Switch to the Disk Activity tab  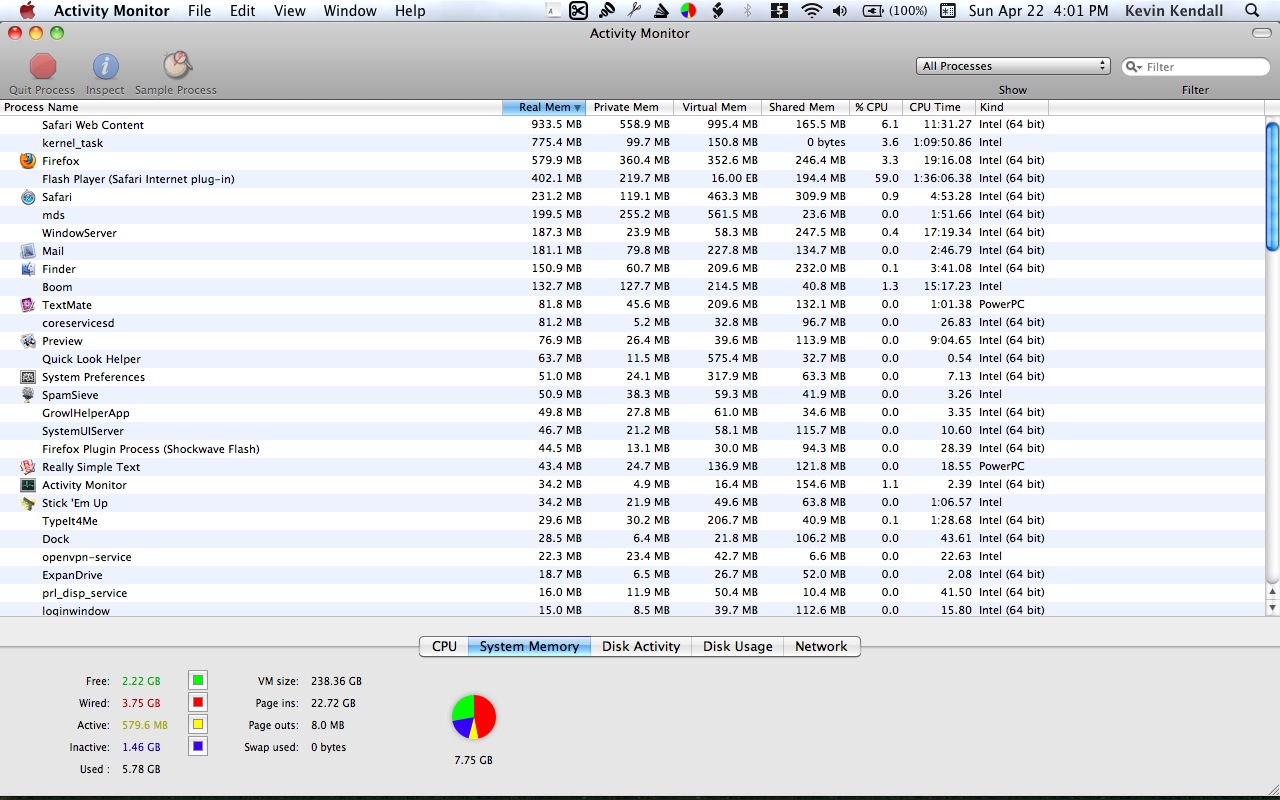[641, 647]
